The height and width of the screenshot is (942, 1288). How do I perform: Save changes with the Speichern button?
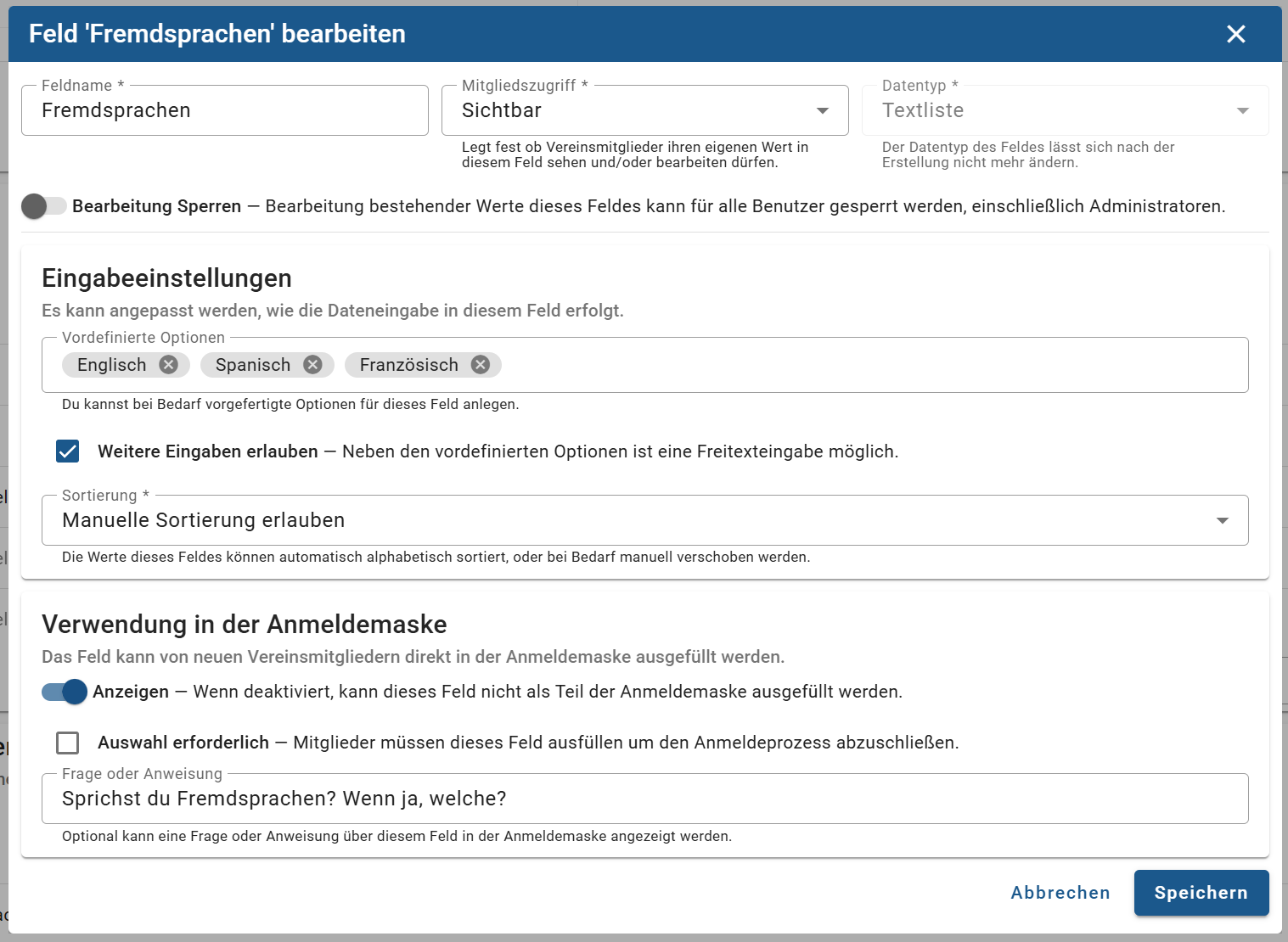pos(1201,893)
